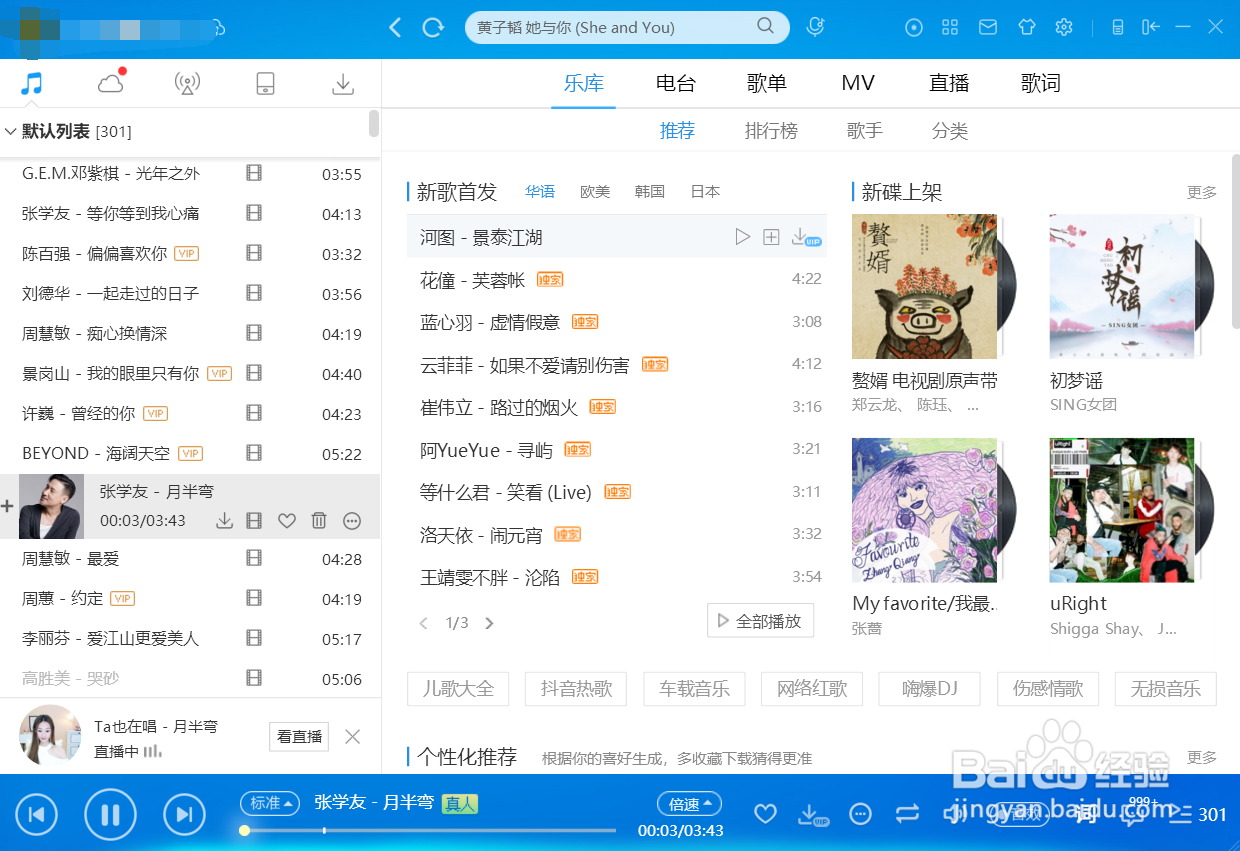Open the 抖音热歌 tag
Screen dimensions: 1240x851
[576, 689]
